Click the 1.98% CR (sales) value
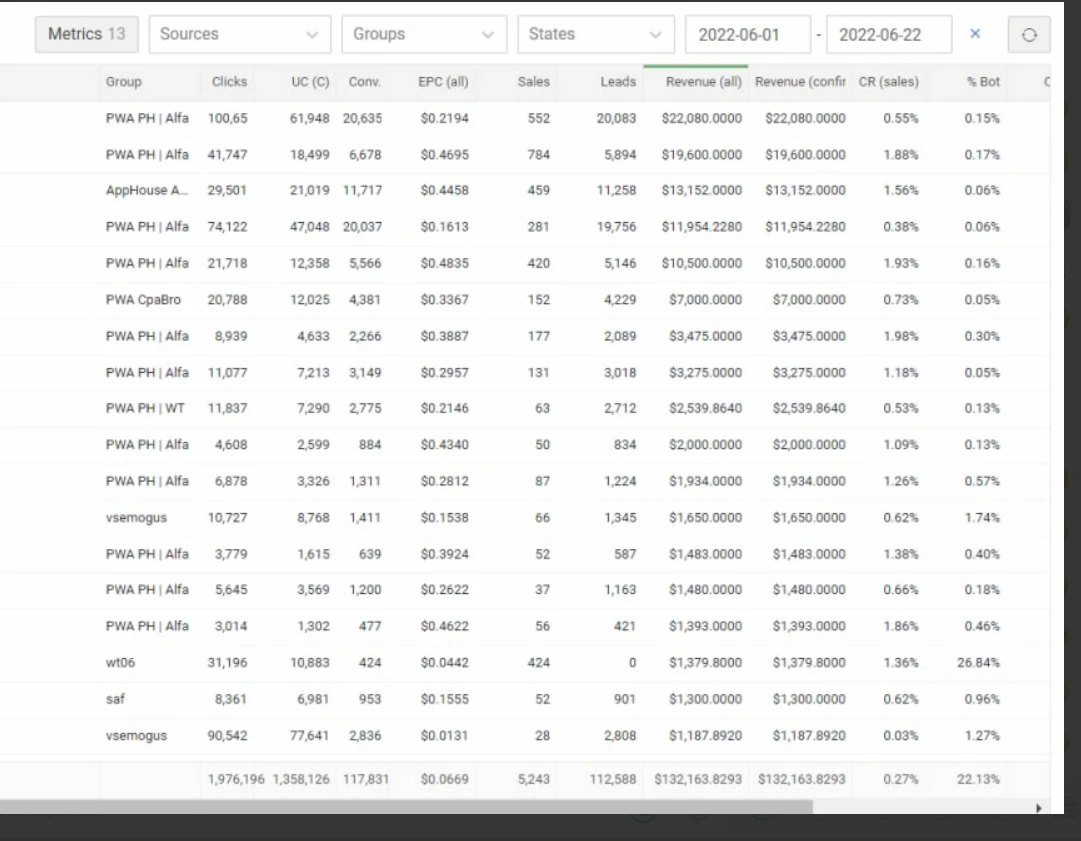This screenshot has height=841, width=1081. pos(901,336)
